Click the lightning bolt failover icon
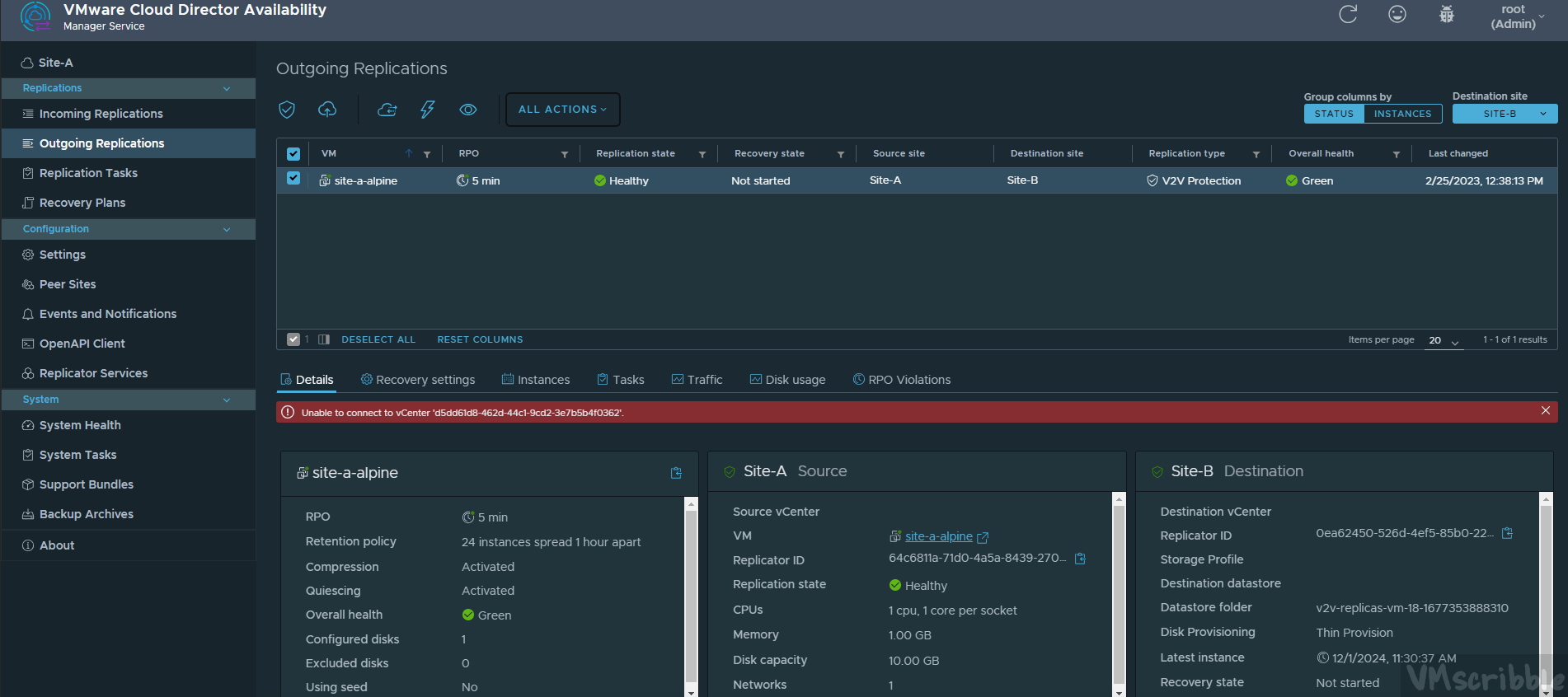 [x=427, y=110]
